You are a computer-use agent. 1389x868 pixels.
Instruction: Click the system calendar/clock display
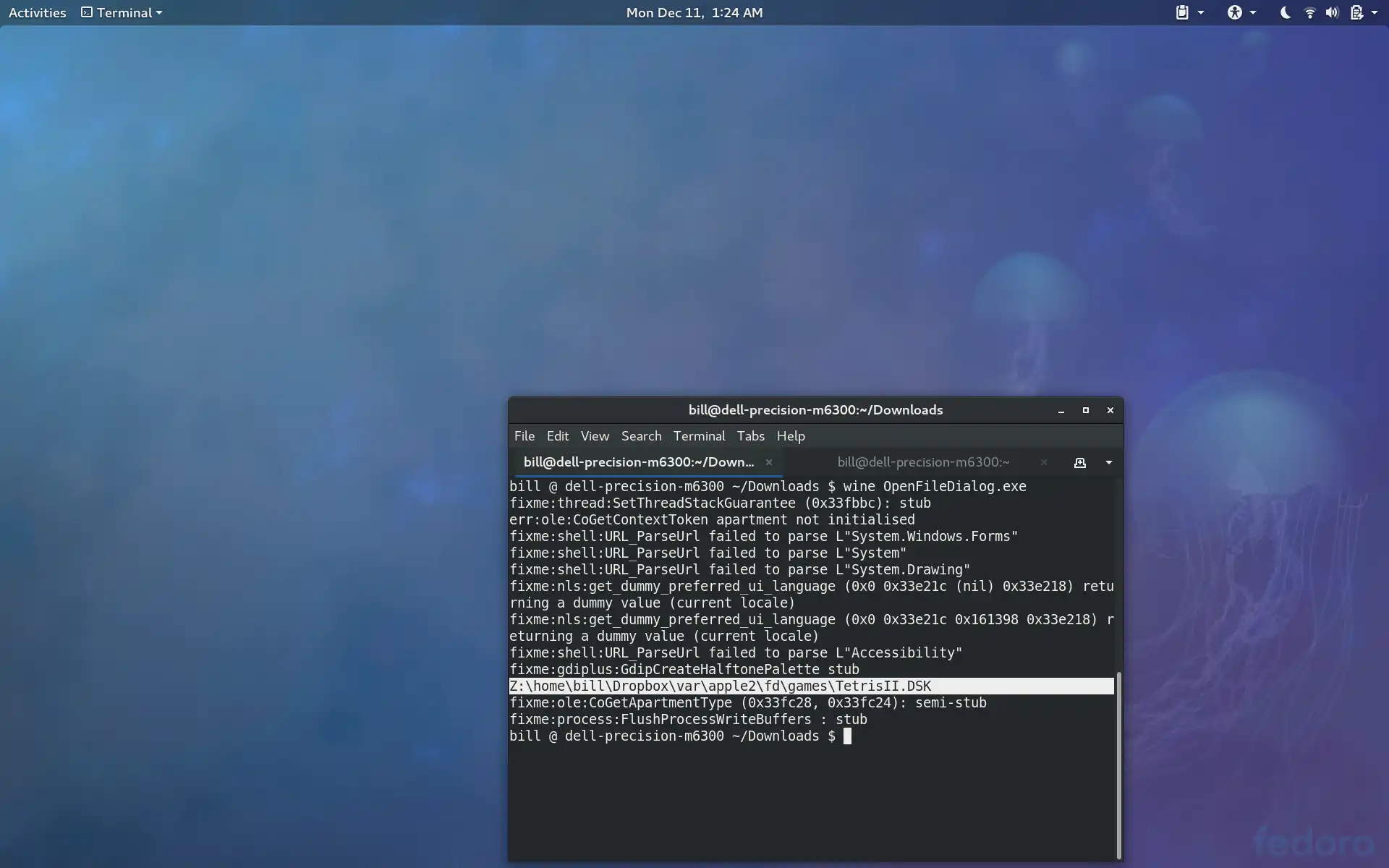tap(694, 12)
